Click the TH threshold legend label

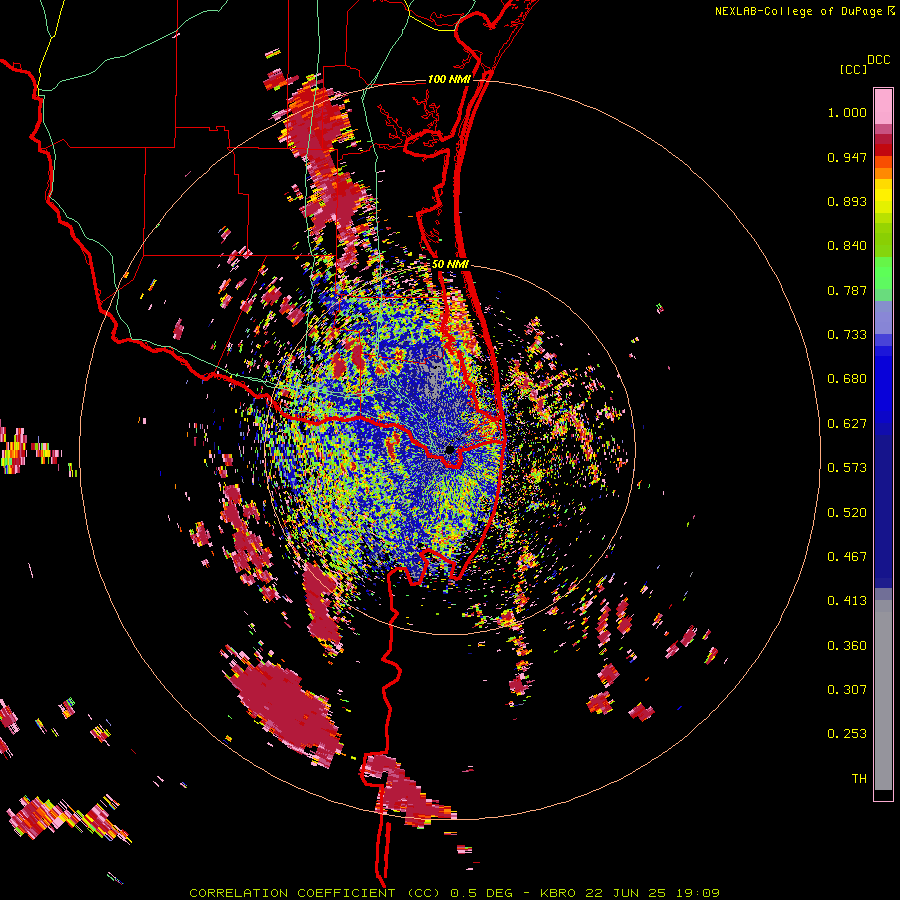[x=859, y=779]
